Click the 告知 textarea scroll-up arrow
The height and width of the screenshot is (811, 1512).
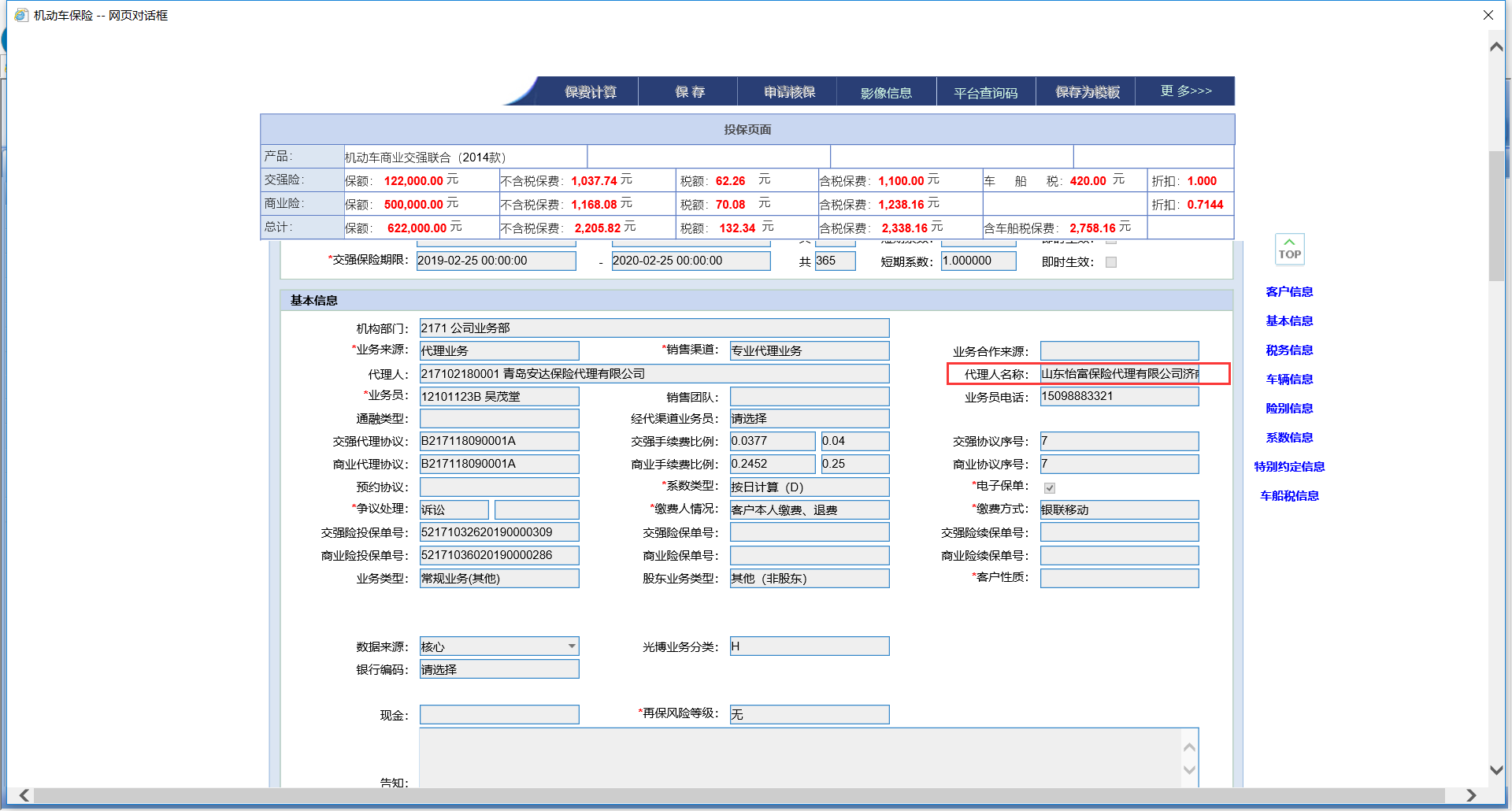1189,746
